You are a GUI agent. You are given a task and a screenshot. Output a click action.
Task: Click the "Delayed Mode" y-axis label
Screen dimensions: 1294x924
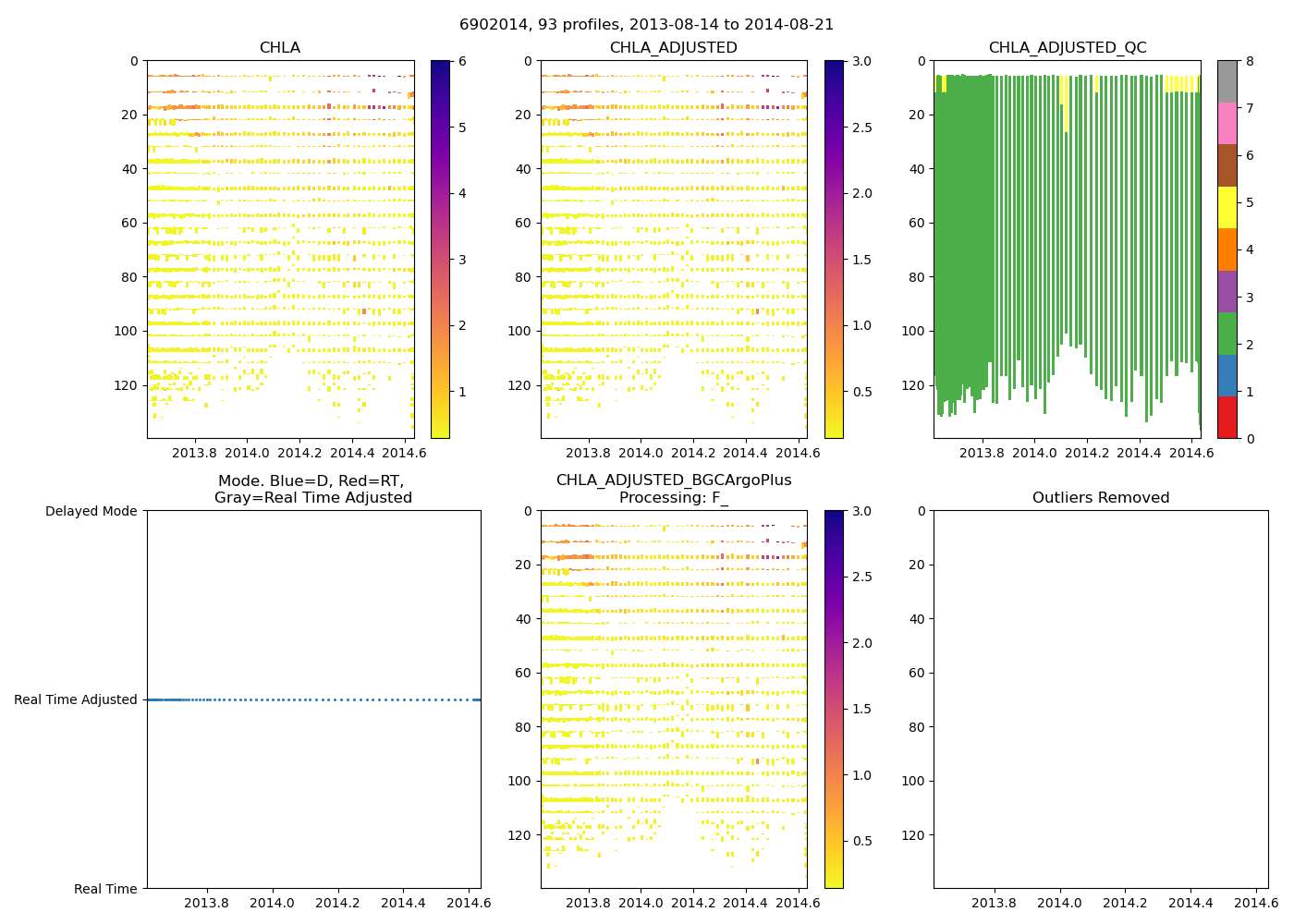[x=91, y=511]
